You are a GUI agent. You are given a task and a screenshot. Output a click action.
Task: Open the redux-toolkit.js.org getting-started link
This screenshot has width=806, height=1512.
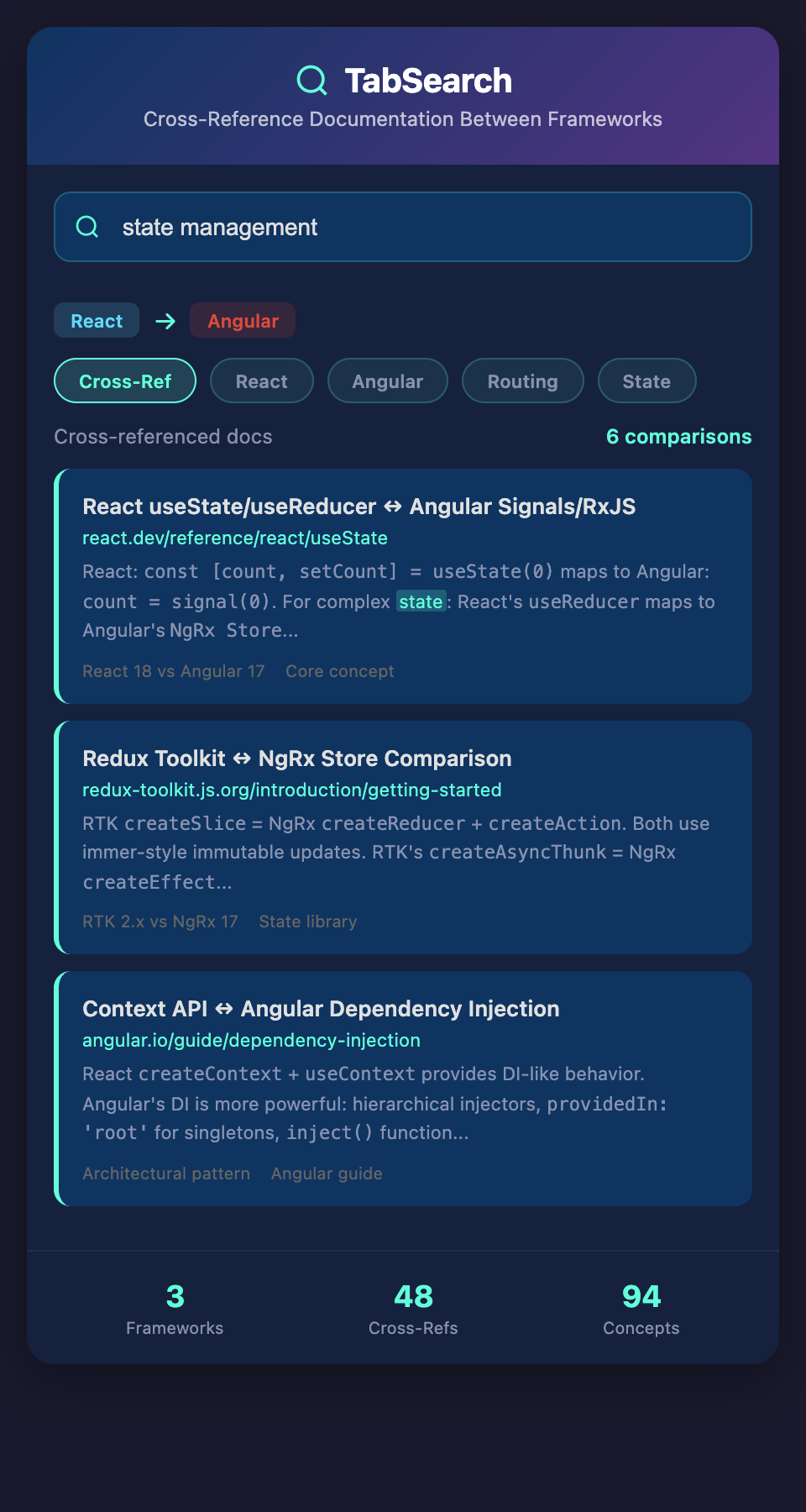(291, 790)
